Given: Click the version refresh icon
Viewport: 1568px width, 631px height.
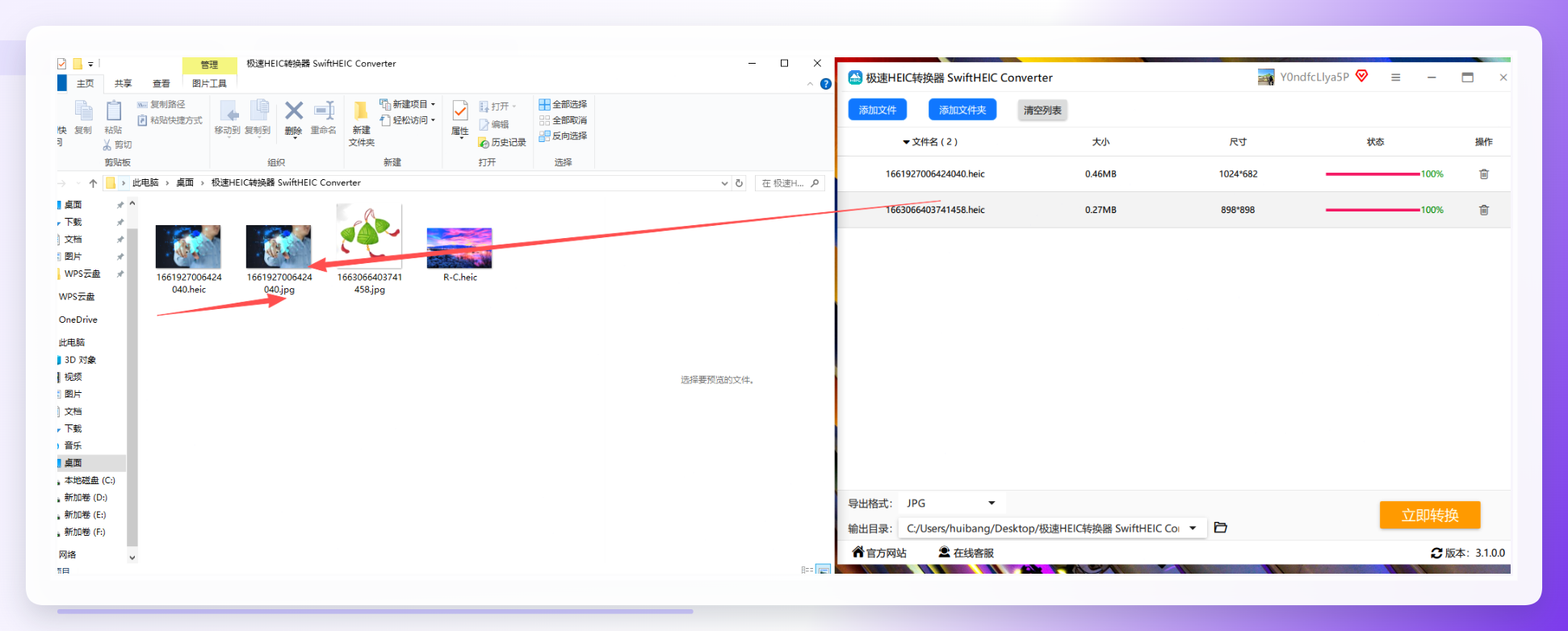Looking at the screenshot, I should [1436, 553].
